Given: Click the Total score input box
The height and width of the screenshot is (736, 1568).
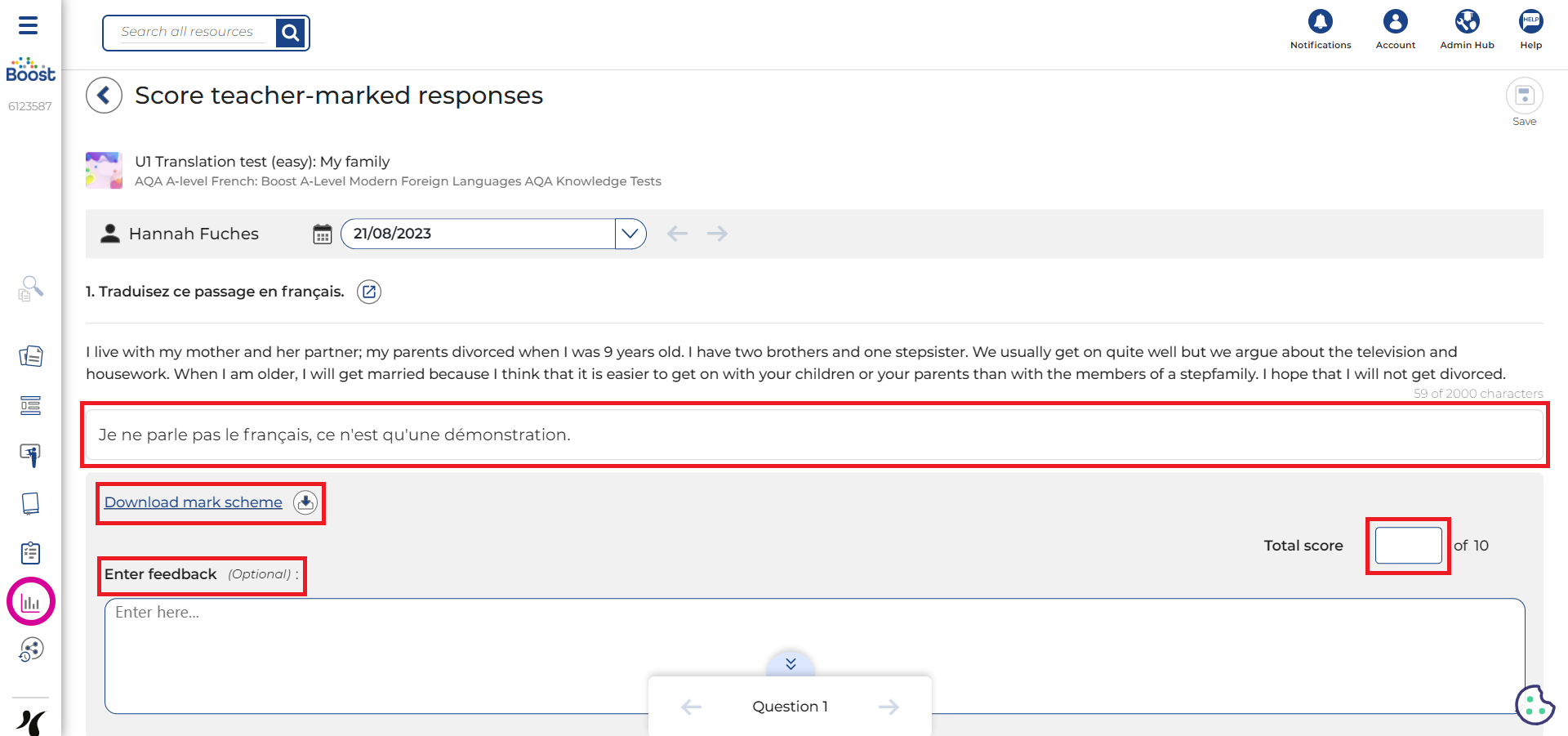Looking at the screenshot, I should [x=1408, y=546].
